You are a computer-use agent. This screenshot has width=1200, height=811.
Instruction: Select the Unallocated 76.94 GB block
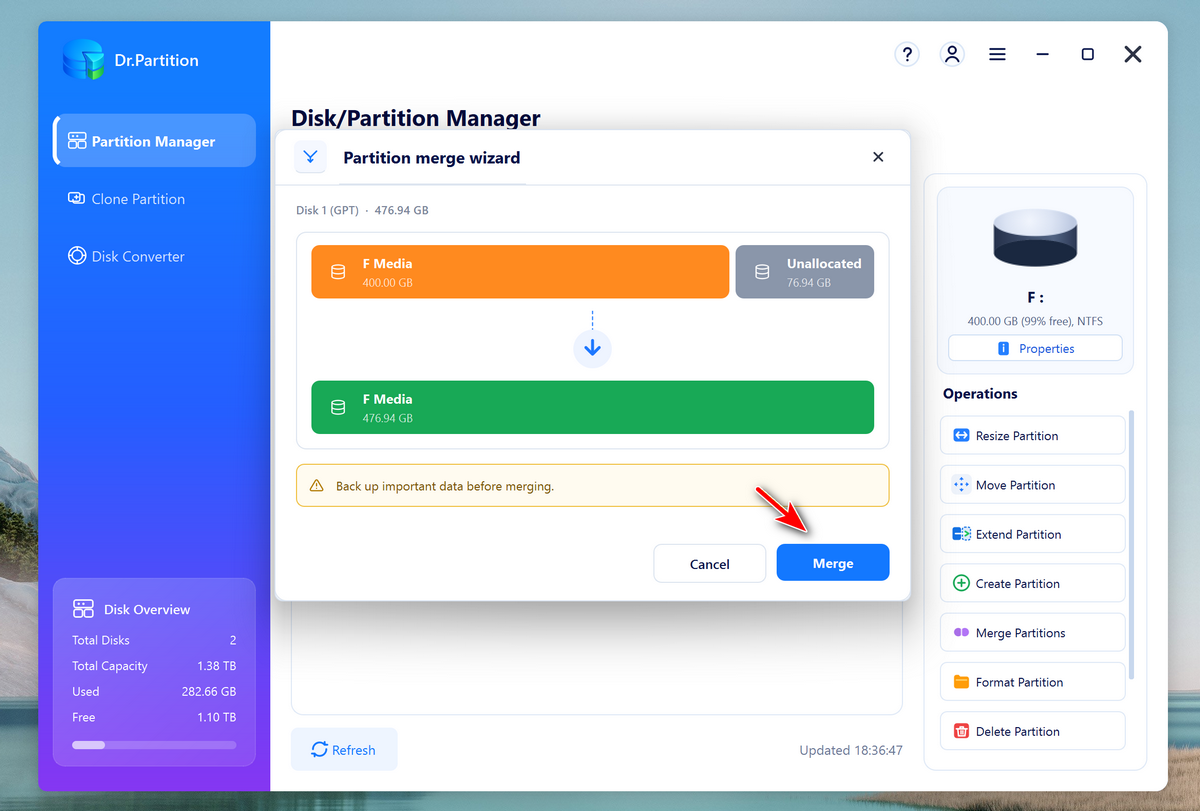[805, 272]
